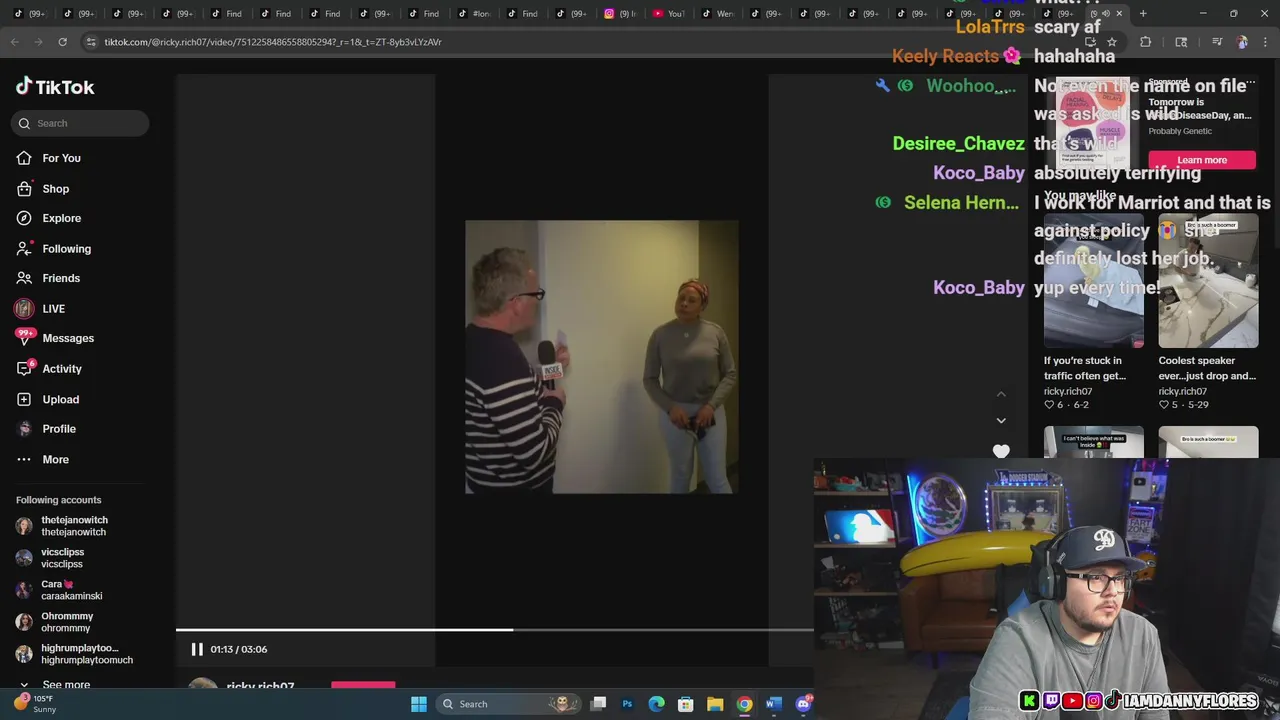Open caraakaminski following account
This screenshot has width=1280, height=720.
[x=59, y=590]
